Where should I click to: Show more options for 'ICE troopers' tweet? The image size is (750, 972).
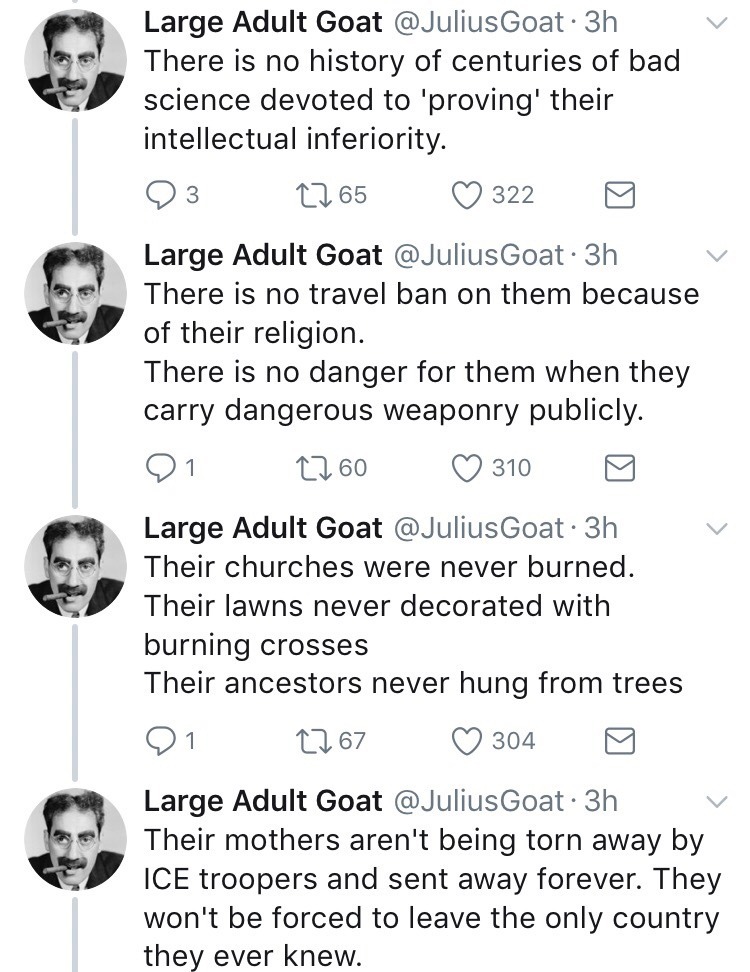tap(717, 801)
